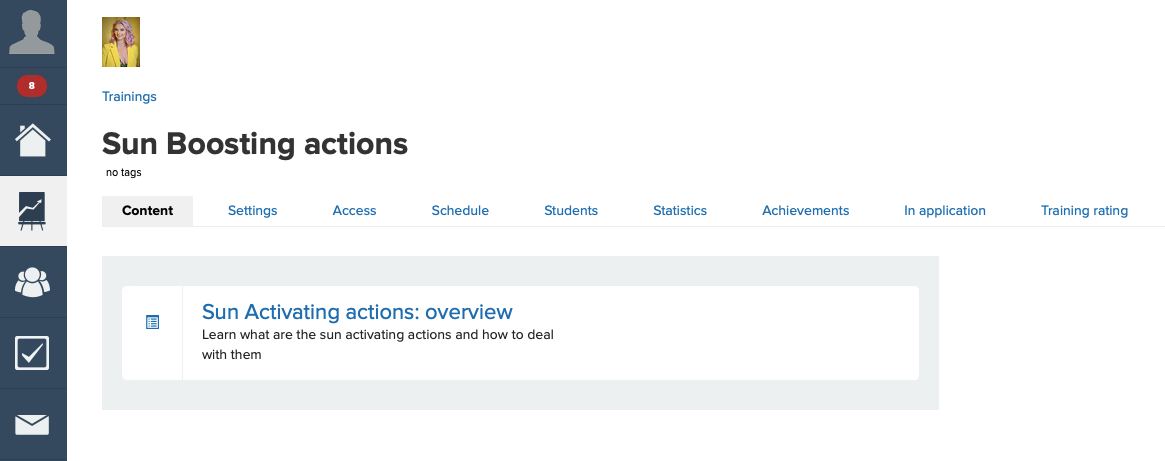Switch to the Achievements tab
Image resolution: width=1165 pixels, height=461 pixels.
805,211
